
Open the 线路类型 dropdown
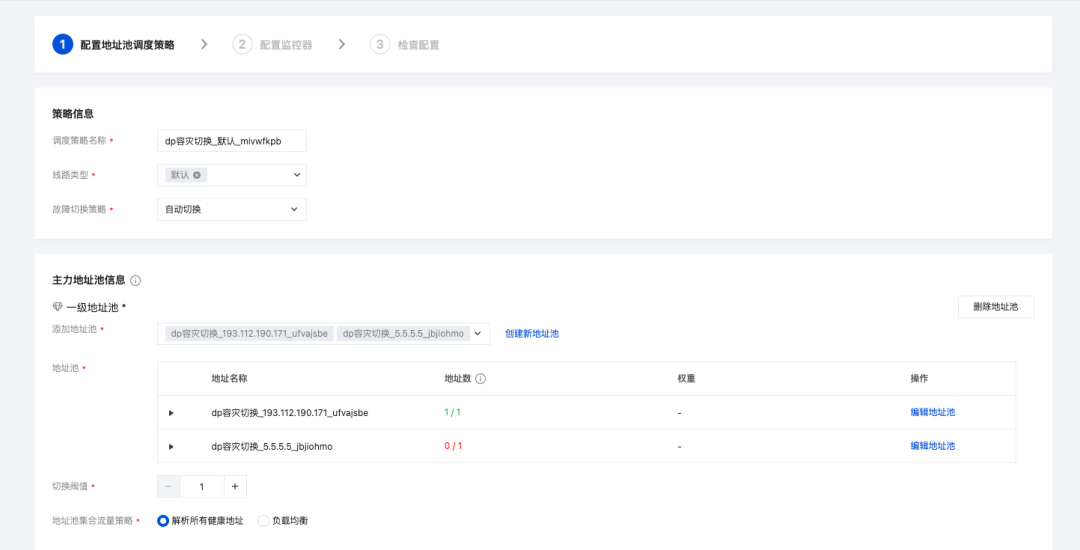231,175
